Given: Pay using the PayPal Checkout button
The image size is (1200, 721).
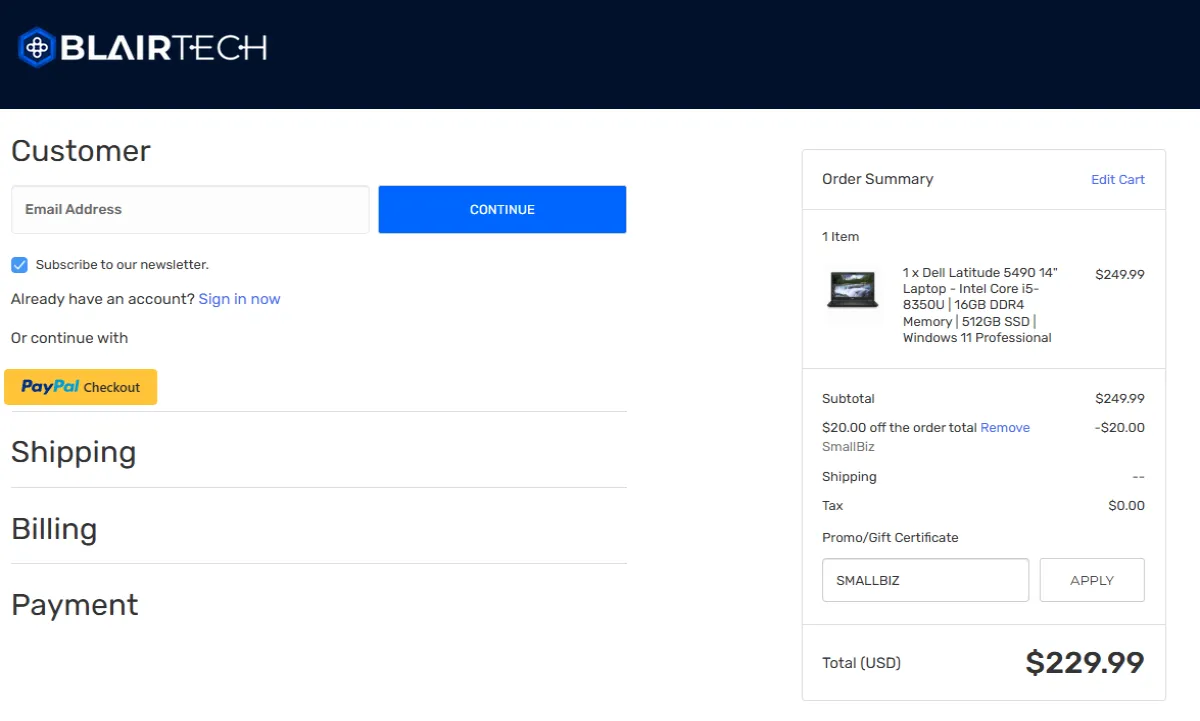Looking at the screenshot, I should point(81,387).
